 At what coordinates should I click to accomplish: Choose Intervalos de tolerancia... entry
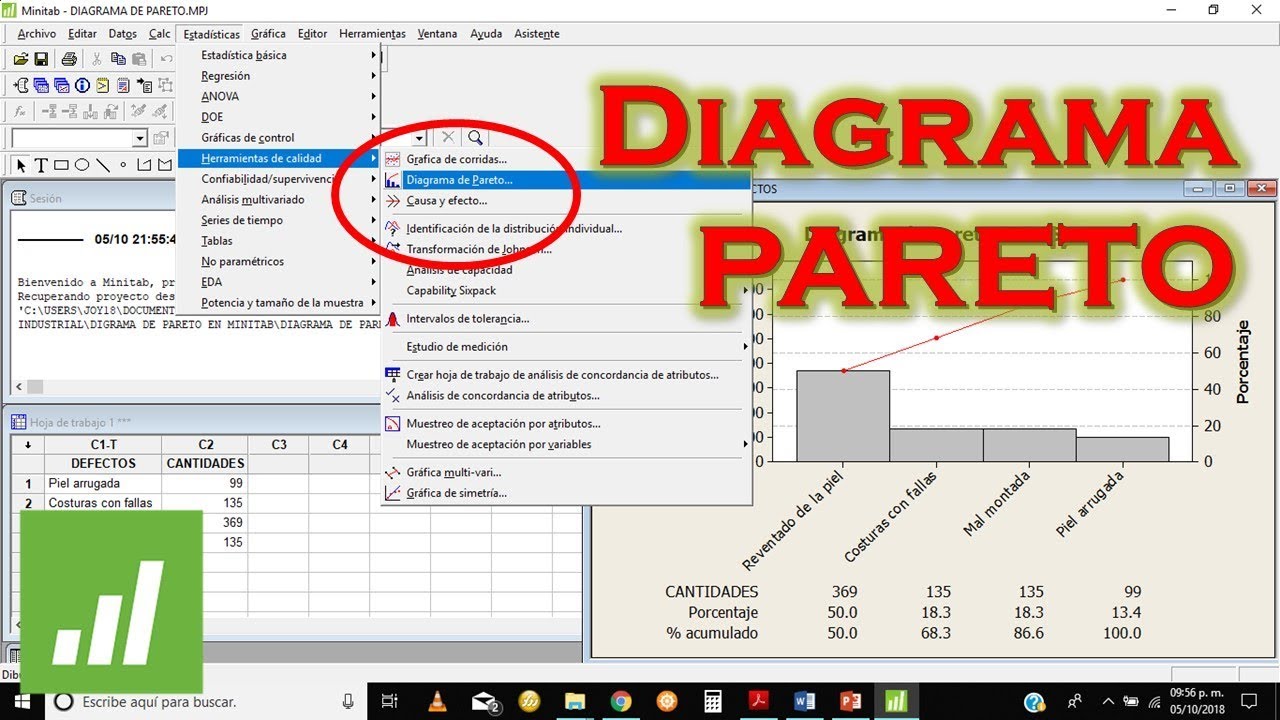point(566,319)
